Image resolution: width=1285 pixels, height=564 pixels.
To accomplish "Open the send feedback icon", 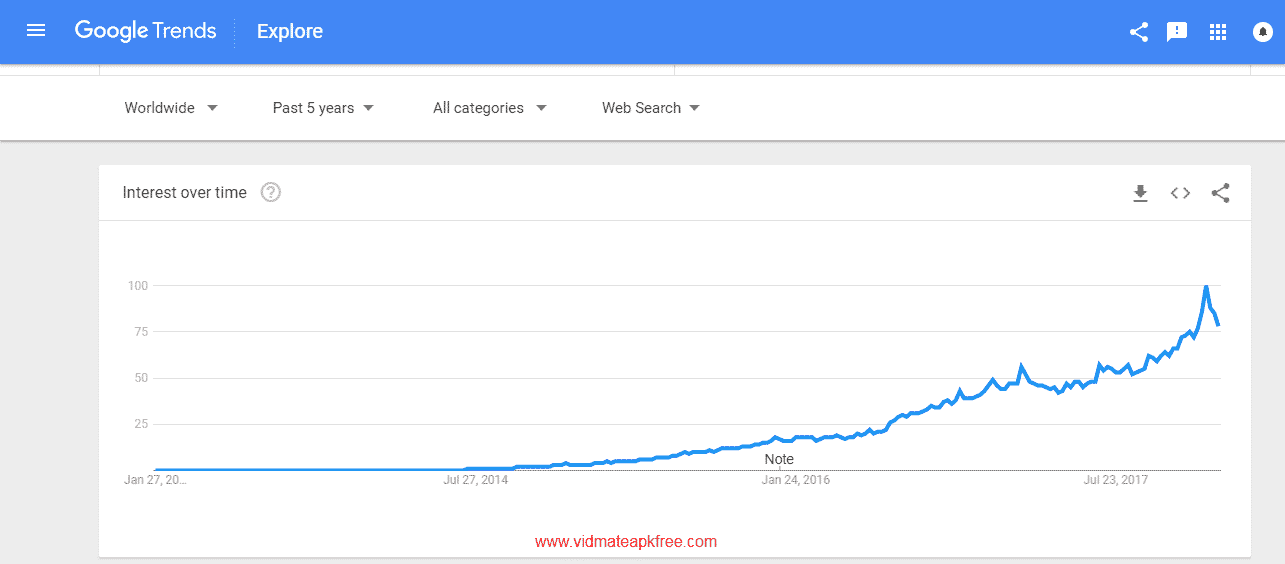I will coord(1177,32).
